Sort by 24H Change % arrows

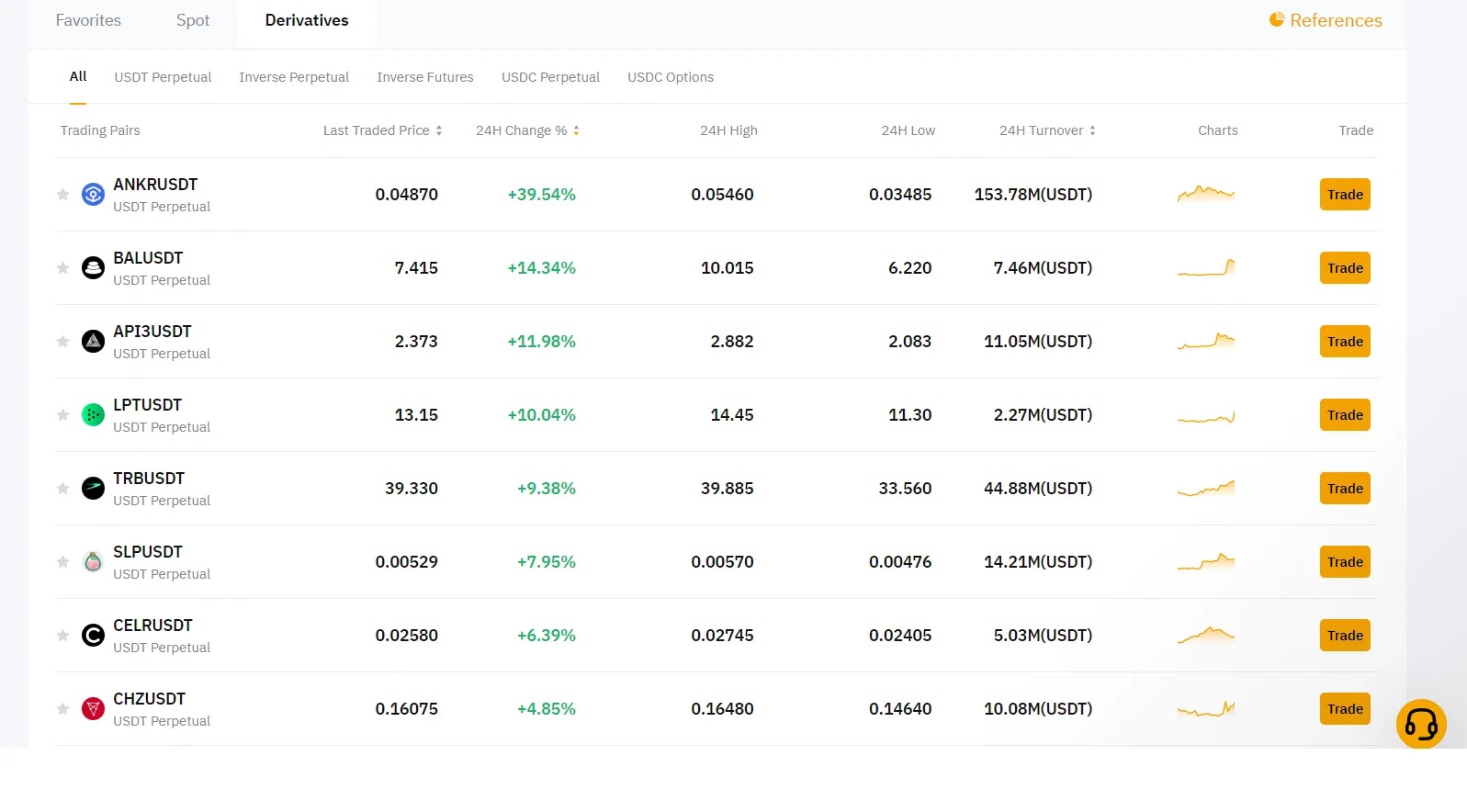[576, 130]
